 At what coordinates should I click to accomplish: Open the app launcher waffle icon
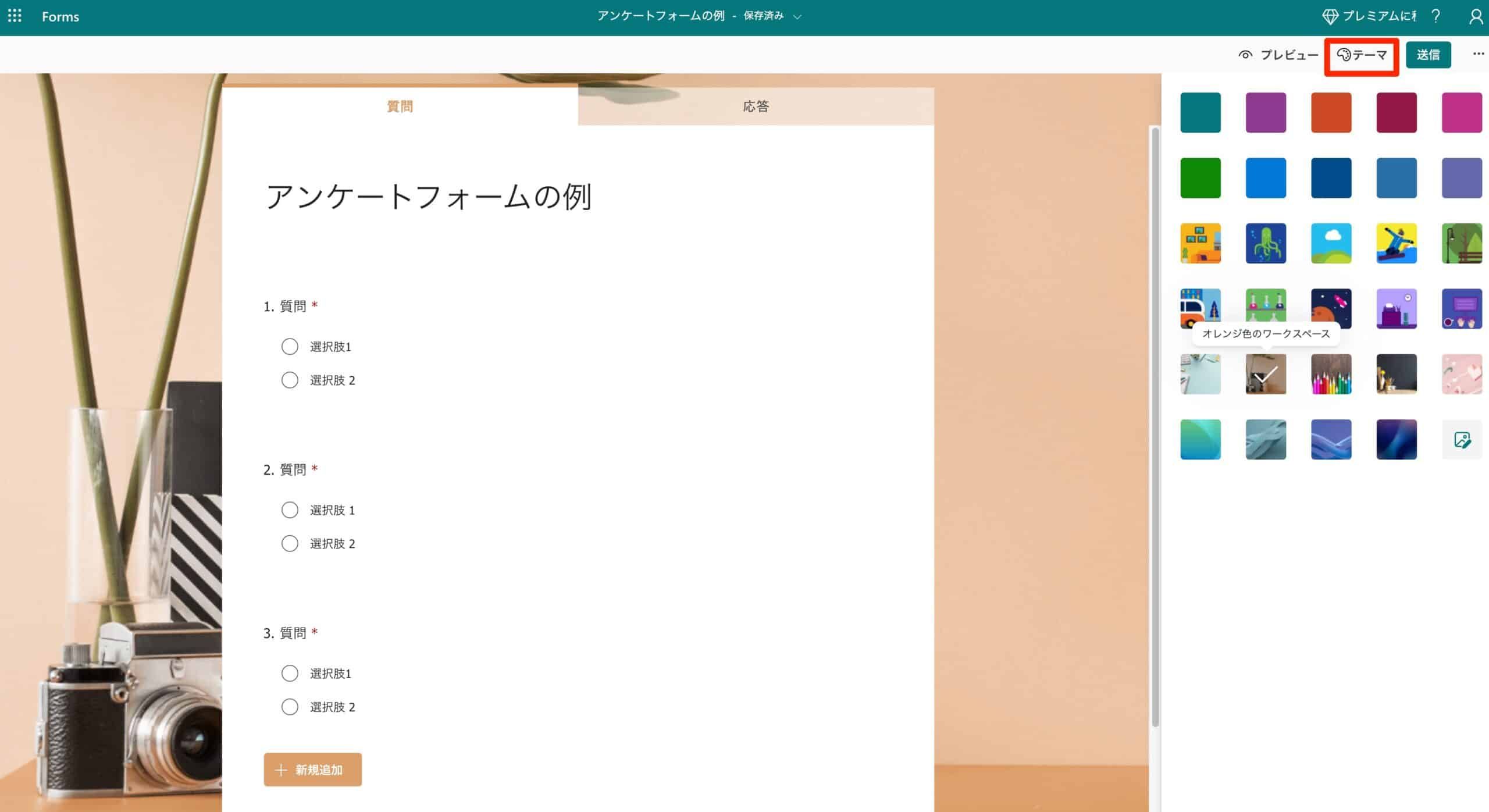[x=15, y=16]
